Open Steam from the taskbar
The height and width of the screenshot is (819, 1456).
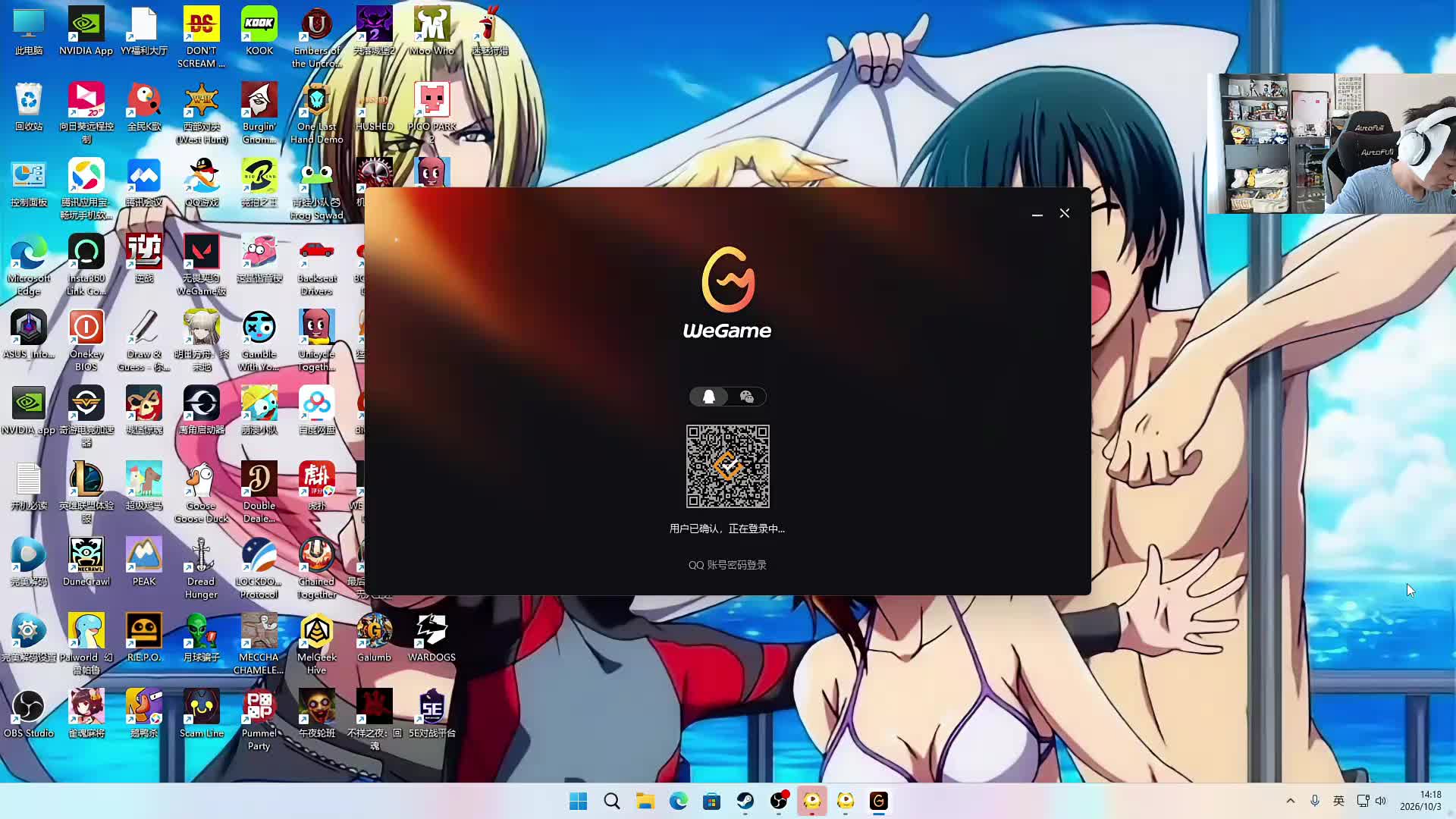click(x=745, y=801)
